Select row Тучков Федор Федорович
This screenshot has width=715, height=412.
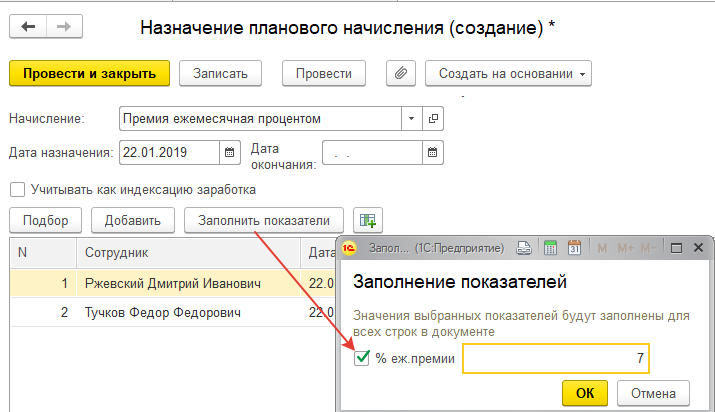(x=172, y=313)
